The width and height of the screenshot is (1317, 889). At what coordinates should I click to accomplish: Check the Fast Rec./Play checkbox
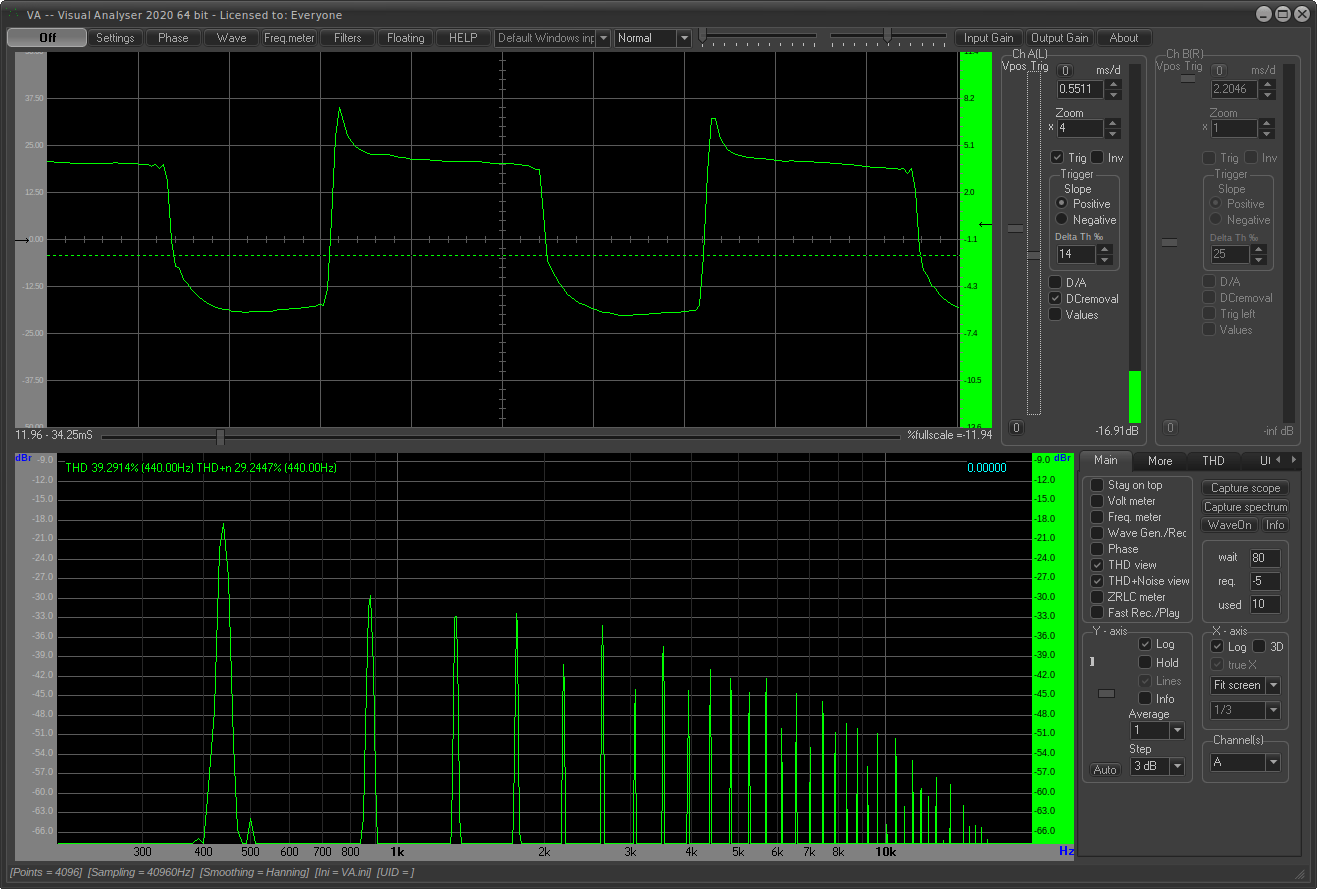[x=1097, y=613]
